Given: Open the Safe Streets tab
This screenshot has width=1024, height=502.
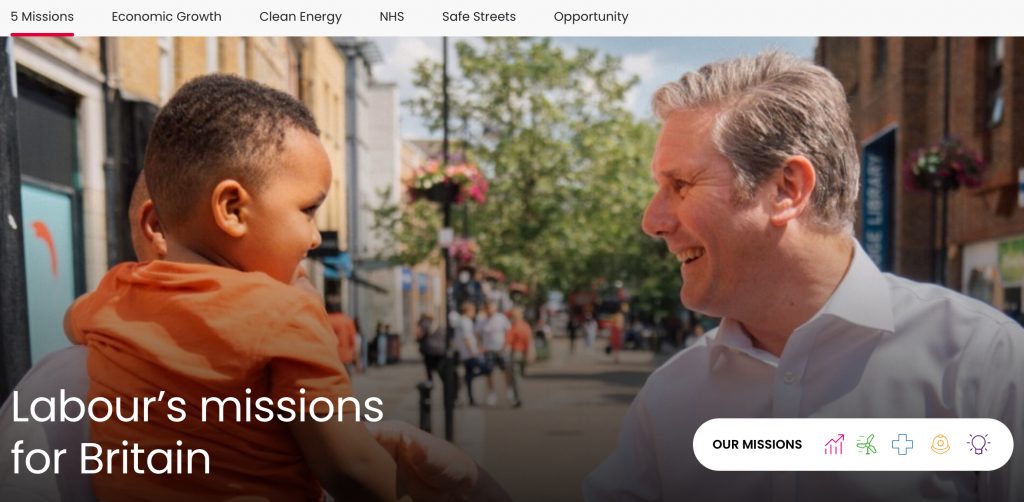Looking at the screenshot, I should pyautogui.click(x=479, y=17).
